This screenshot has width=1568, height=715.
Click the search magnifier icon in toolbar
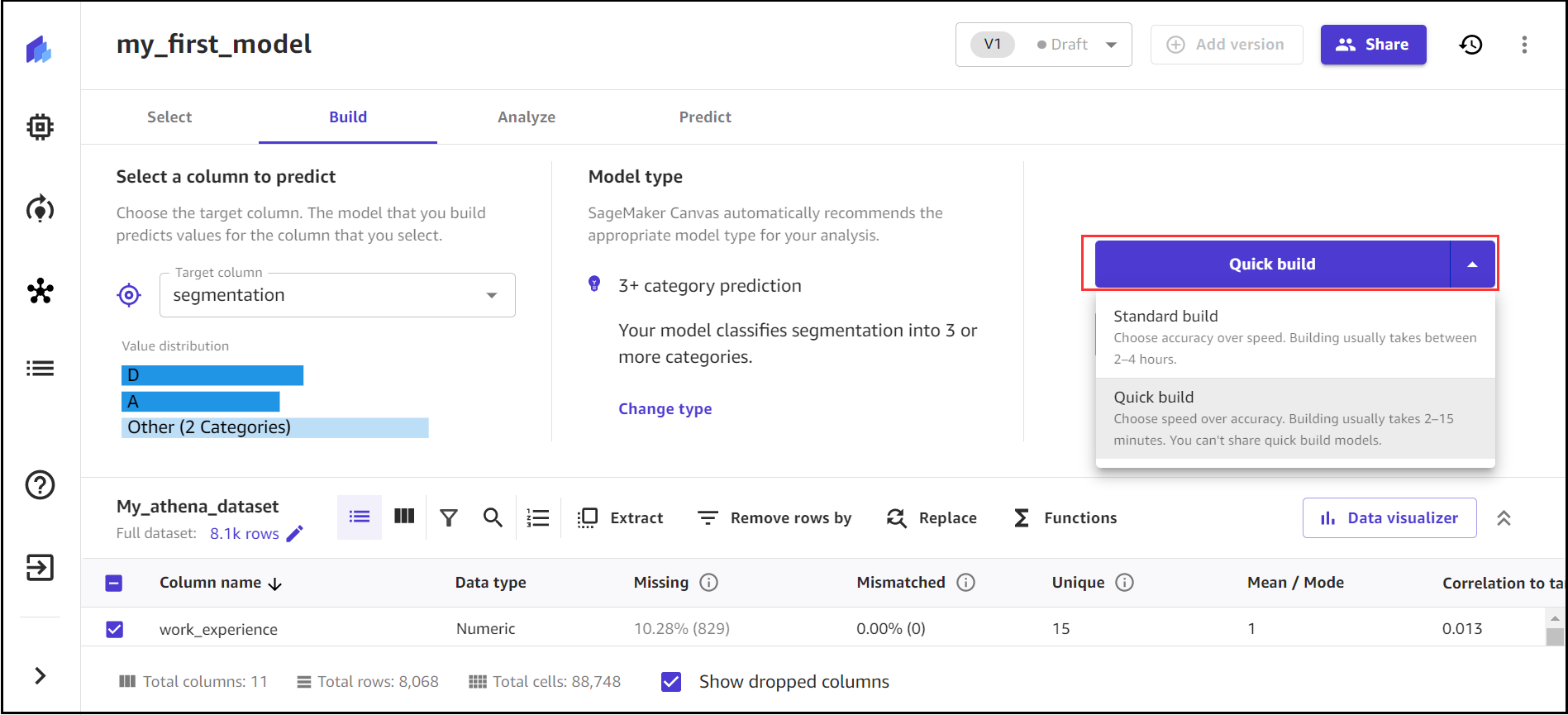[x=493, y=518]
